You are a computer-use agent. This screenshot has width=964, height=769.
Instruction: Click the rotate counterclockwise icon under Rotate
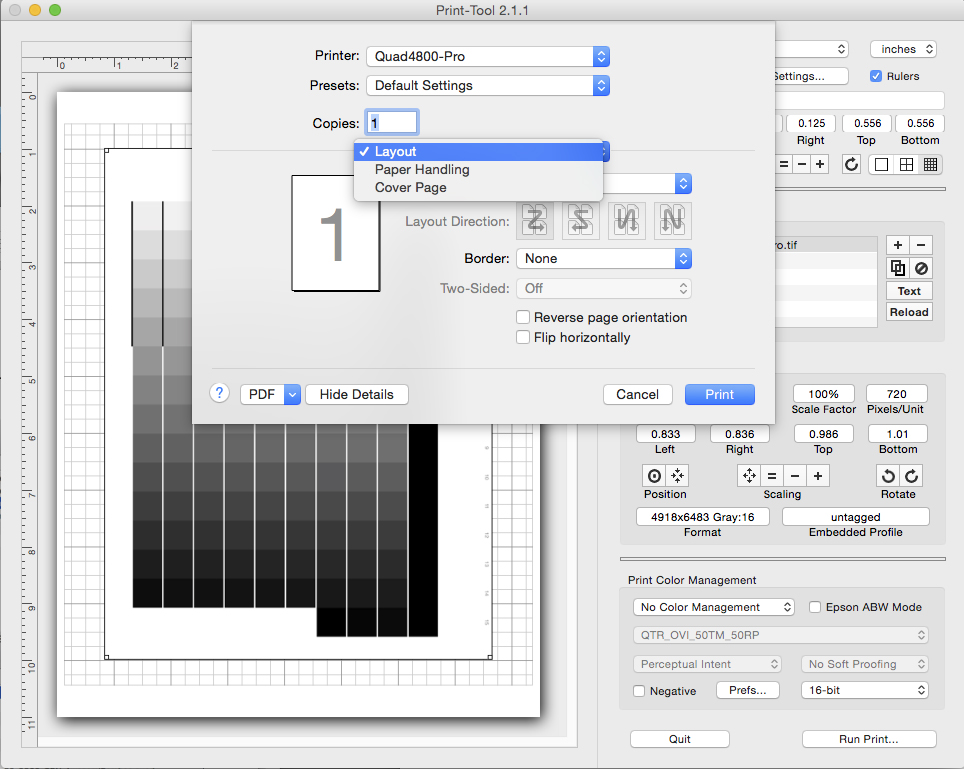click(887, 476)
